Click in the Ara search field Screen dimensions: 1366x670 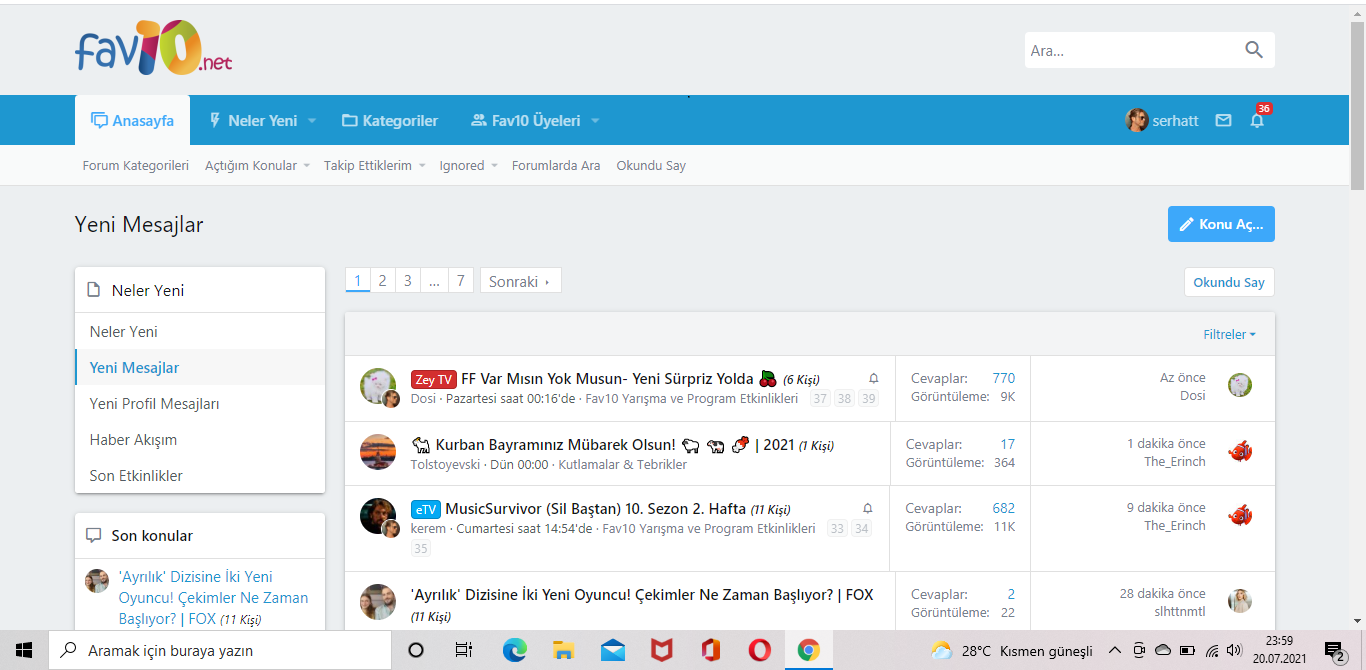(1130, 50)
